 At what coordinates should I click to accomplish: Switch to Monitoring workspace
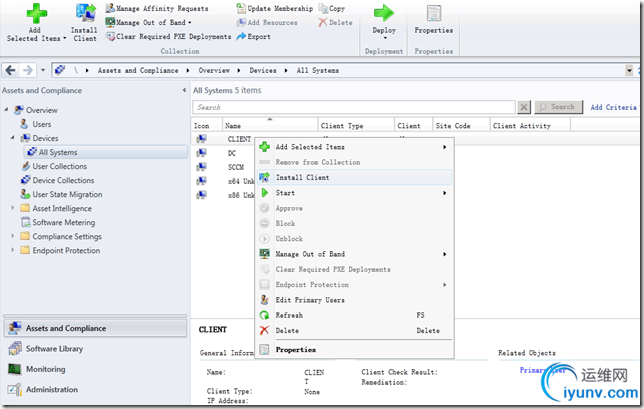[x=95, y=369]
